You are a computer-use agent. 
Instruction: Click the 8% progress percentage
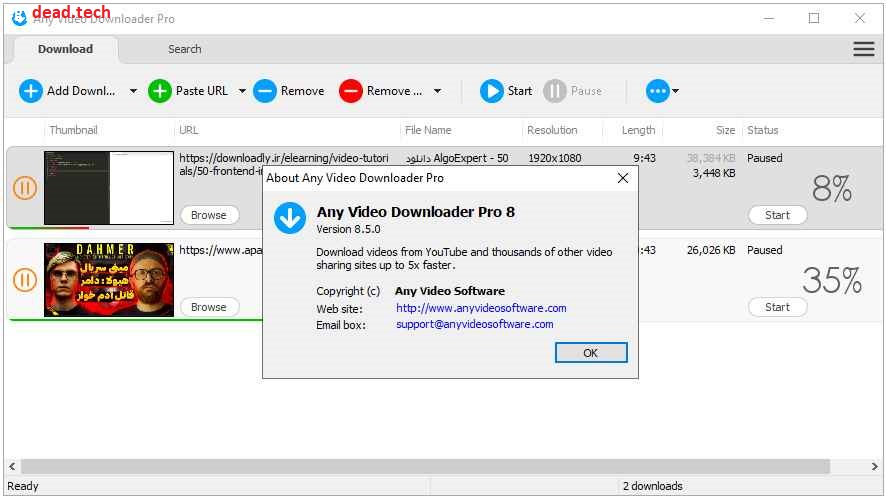click(832, 188)
